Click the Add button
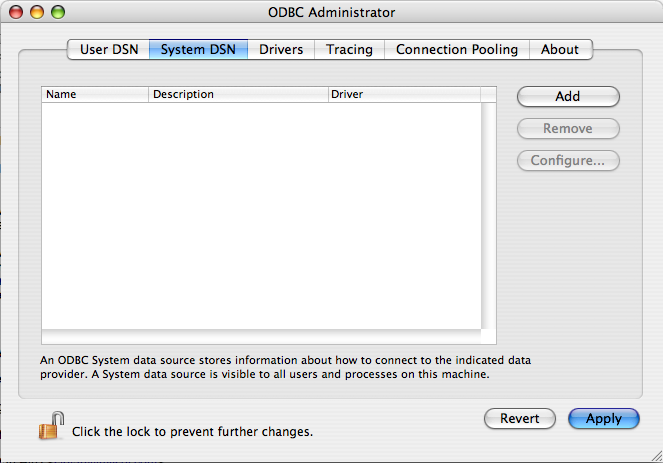This screenshot has width=663, height=463. click(568, 97)
